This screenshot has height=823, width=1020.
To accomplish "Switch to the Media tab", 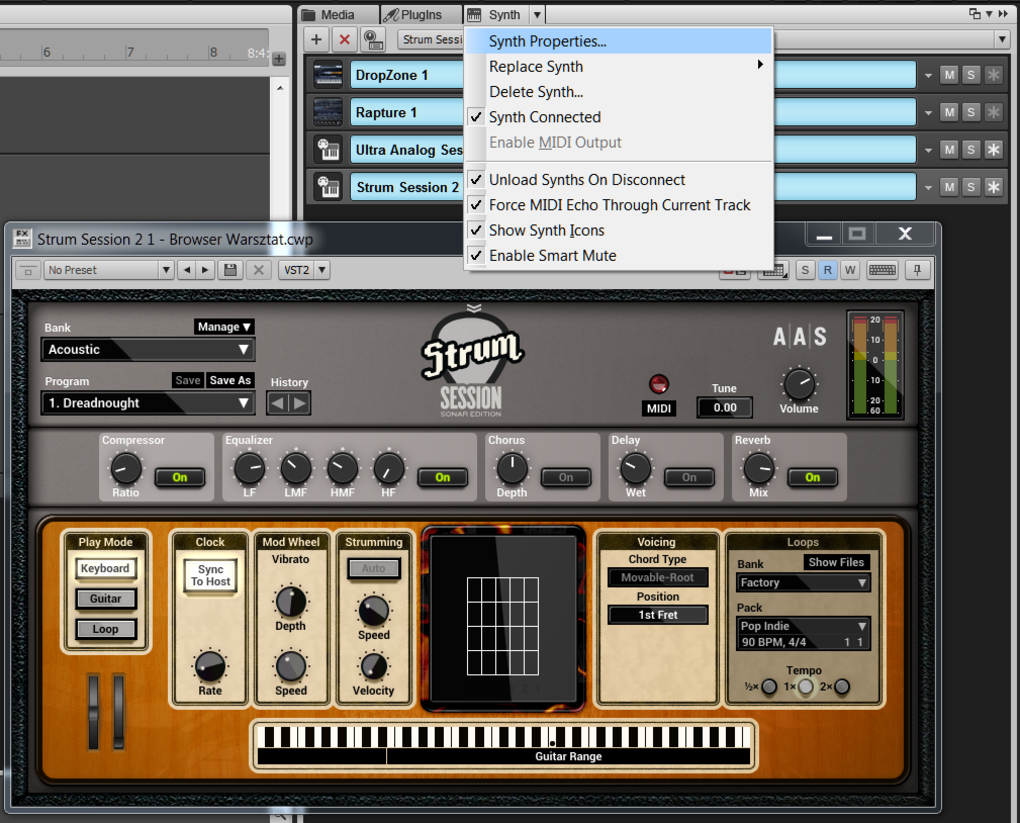I will (x=338, y=14).
